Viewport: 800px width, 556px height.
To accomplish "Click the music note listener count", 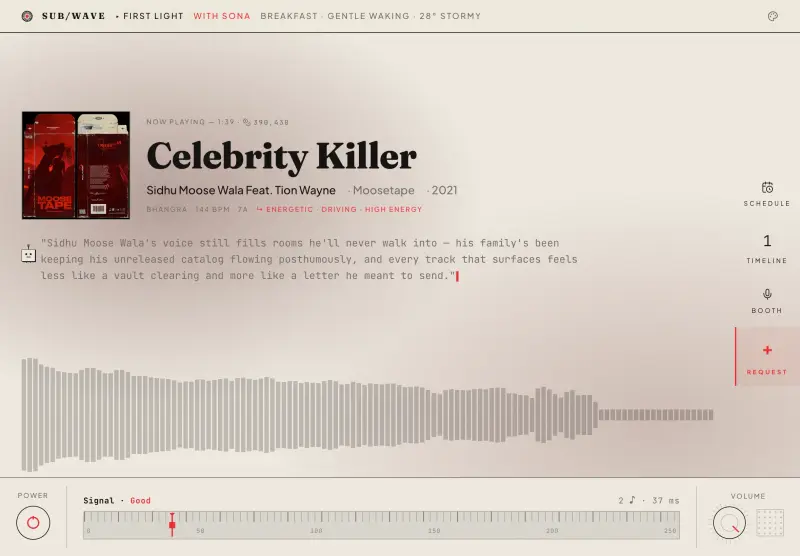I will [x=627, y=500].
